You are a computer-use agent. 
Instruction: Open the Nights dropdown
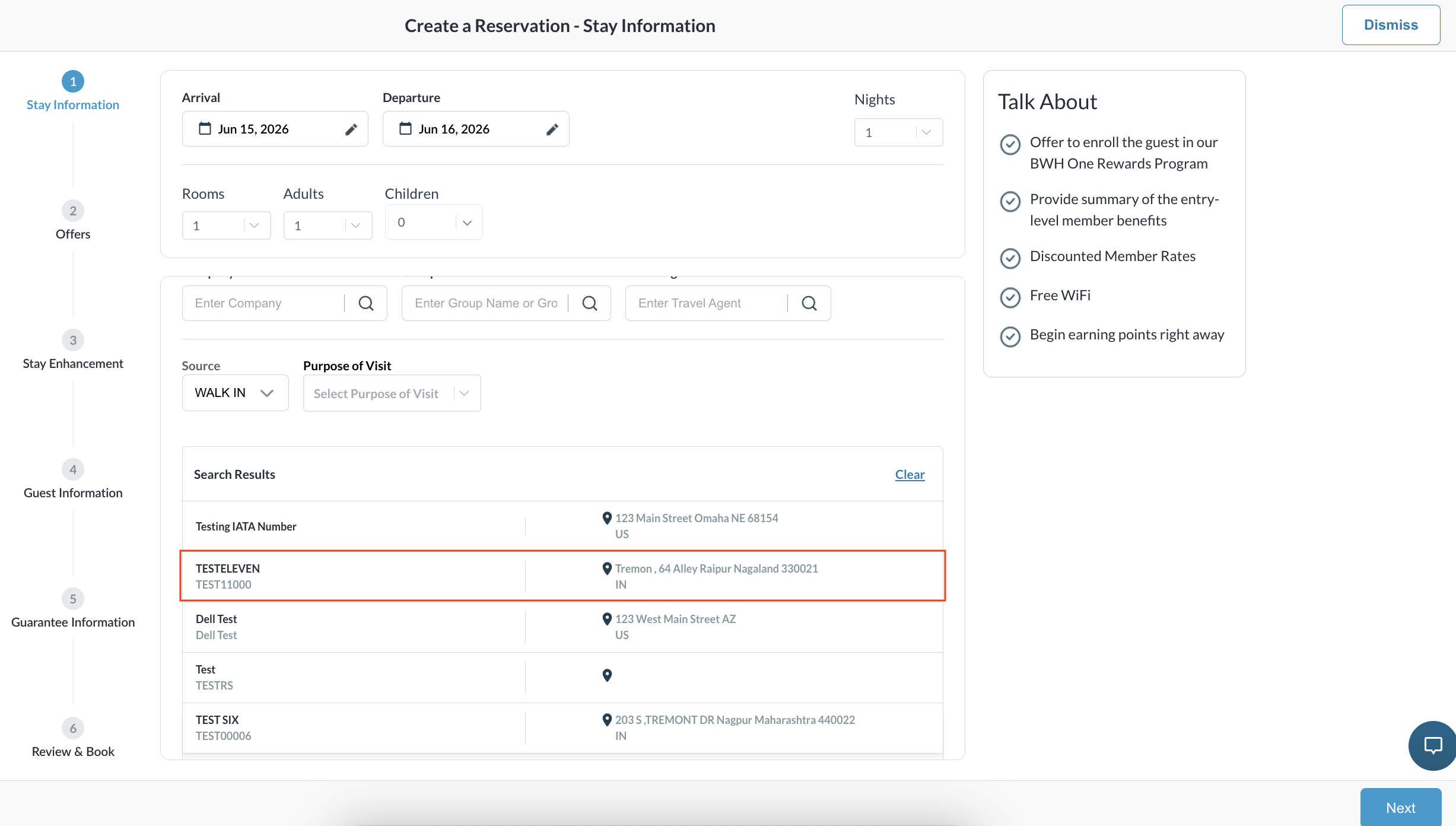click(x=898, y=132)
